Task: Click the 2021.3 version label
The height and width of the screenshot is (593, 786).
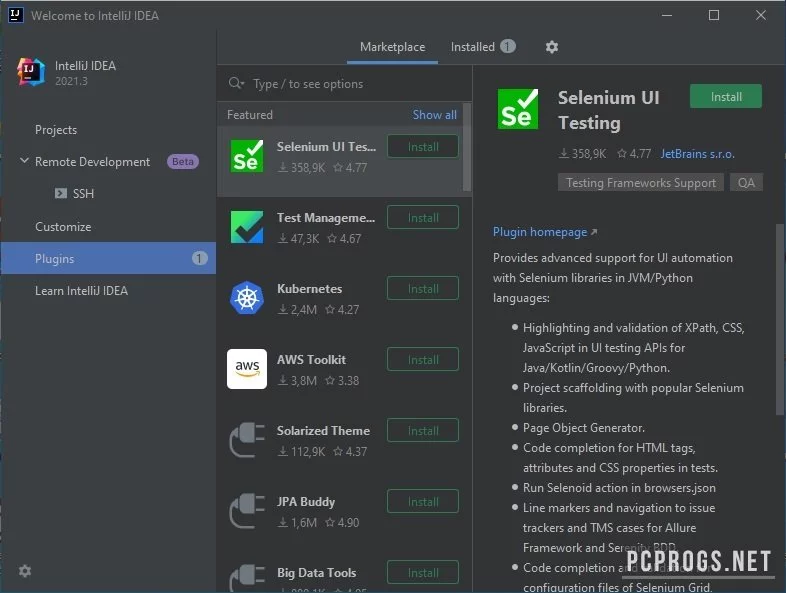Action: coord(71,81)
